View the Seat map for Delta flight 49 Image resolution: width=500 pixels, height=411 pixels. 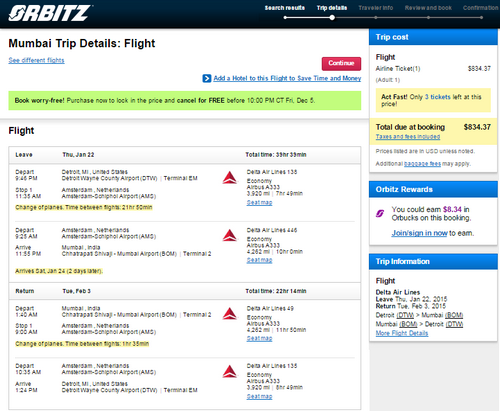click(x=259, y=339)
